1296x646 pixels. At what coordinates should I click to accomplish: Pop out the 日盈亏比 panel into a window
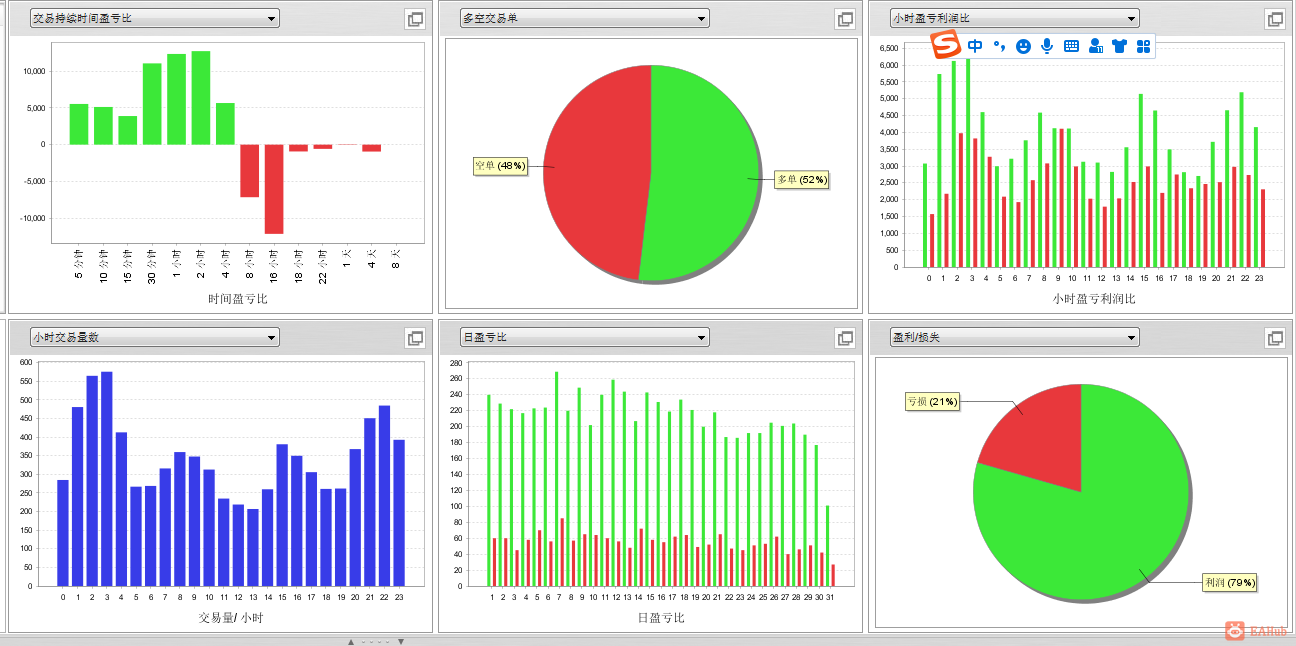pyautogui.click(x=845, y=338)
